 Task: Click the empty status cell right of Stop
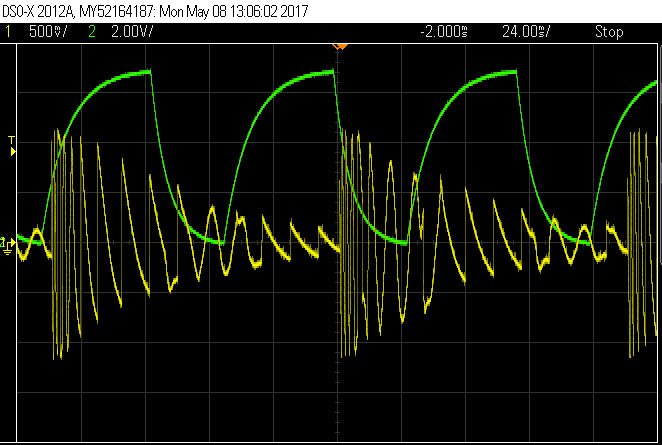[x=645, y=32]
